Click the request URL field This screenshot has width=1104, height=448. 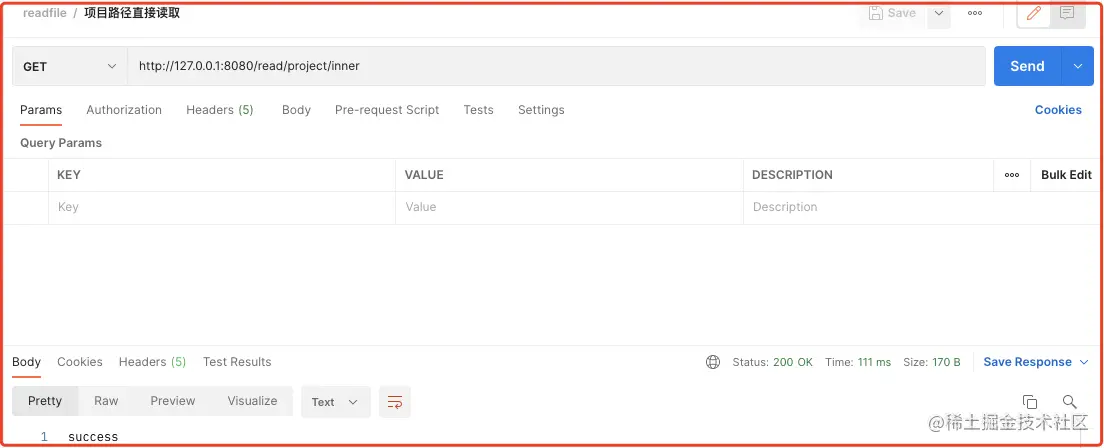(556, 66)
